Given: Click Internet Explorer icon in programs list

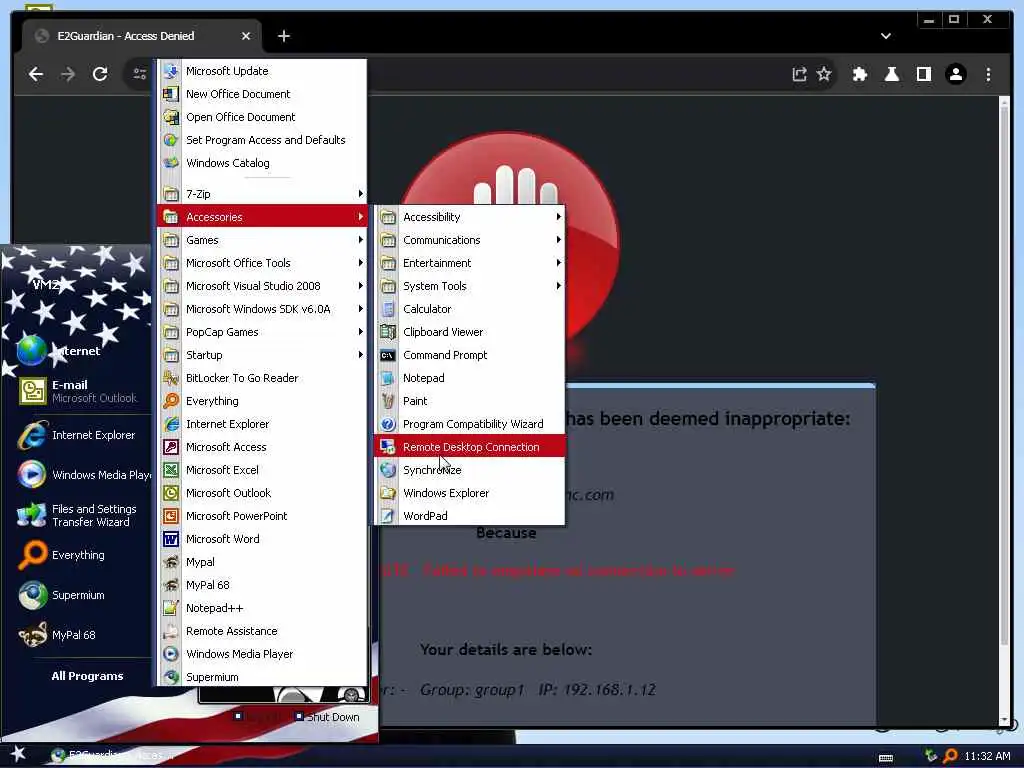Looking at the screenshot, I should 171,424.
